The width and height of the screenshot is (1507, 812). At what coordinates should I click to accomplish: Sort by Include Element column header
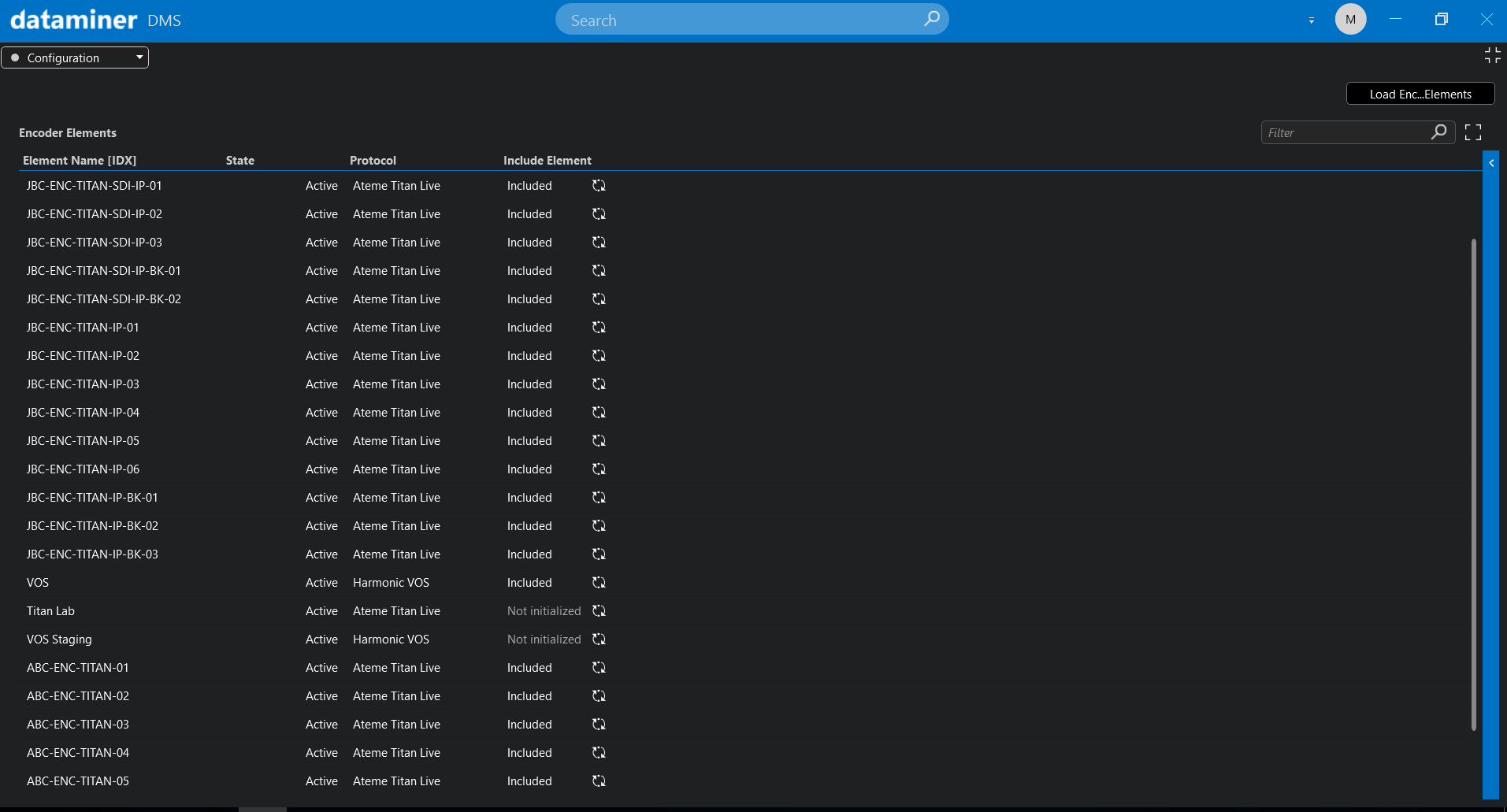[547, 161]
